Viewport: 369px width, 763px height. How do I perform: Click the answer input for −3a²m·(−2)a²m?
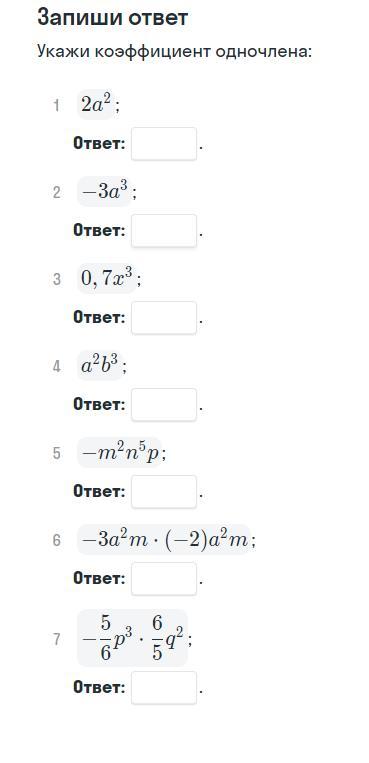pyautogui.click(x=164, y=579)
